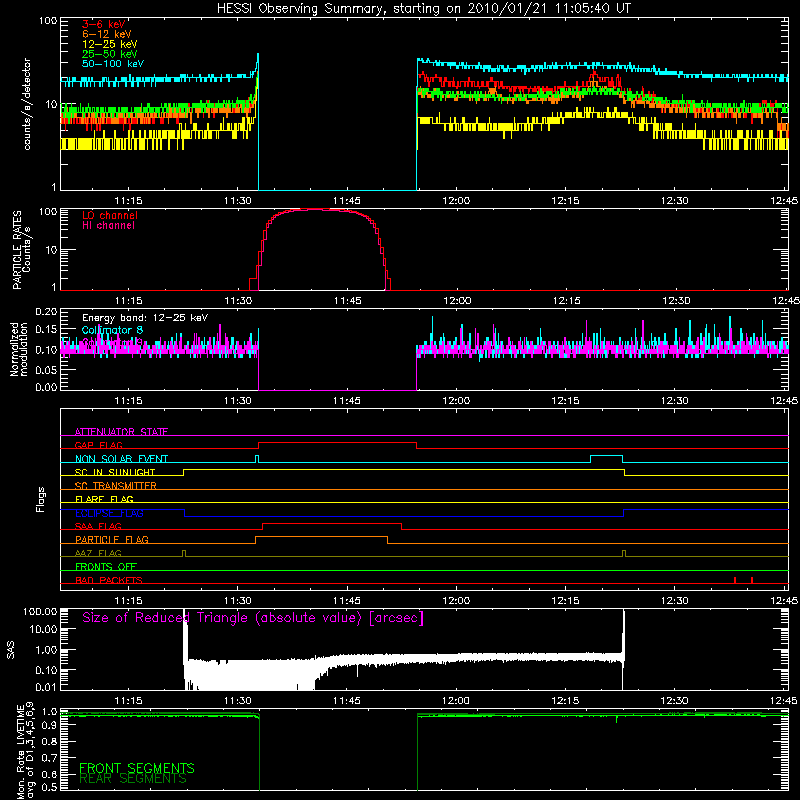Click the FRONTS OFF flag label
Screen dimensions: 800x800
click(106, 566)
